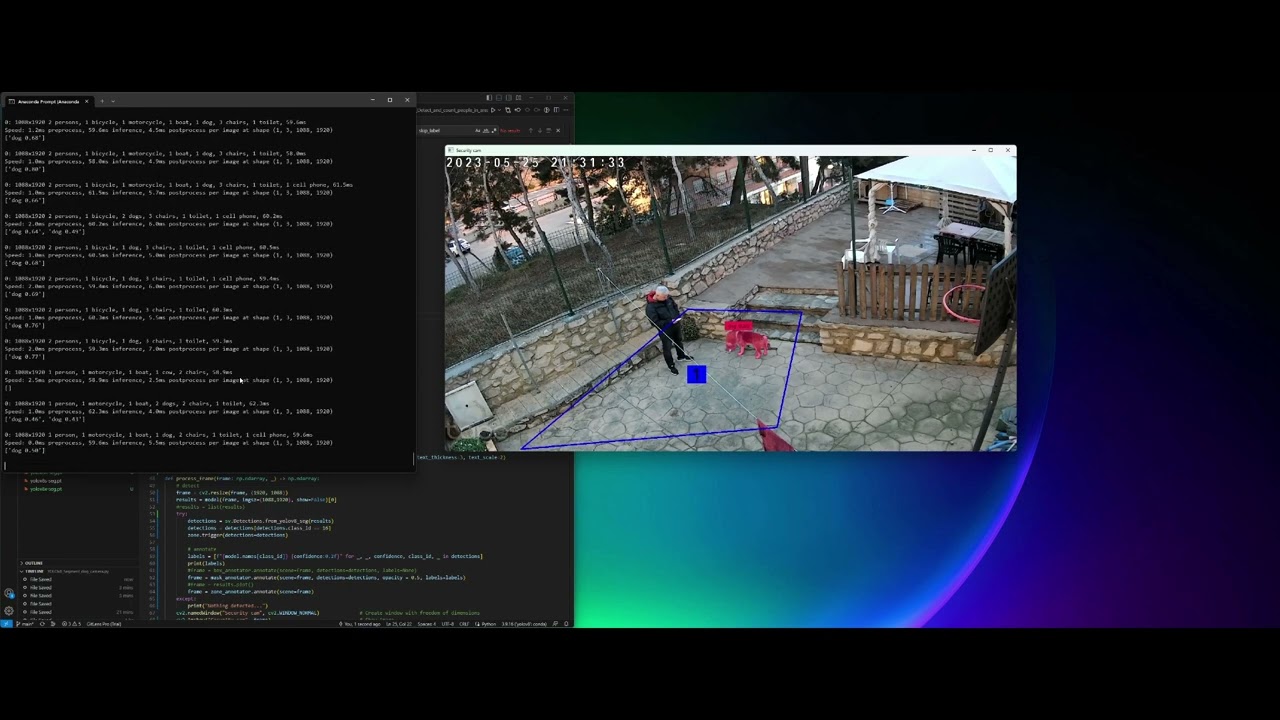
Task: Open a new terminal tab with plus button
Action: (101, 101)
